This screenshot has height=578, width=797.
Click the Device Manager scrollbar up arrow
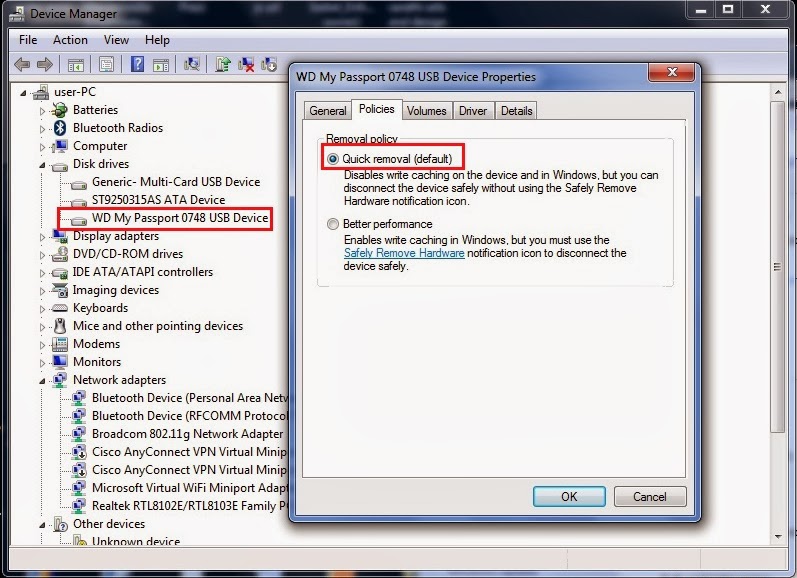click(778, 93)
